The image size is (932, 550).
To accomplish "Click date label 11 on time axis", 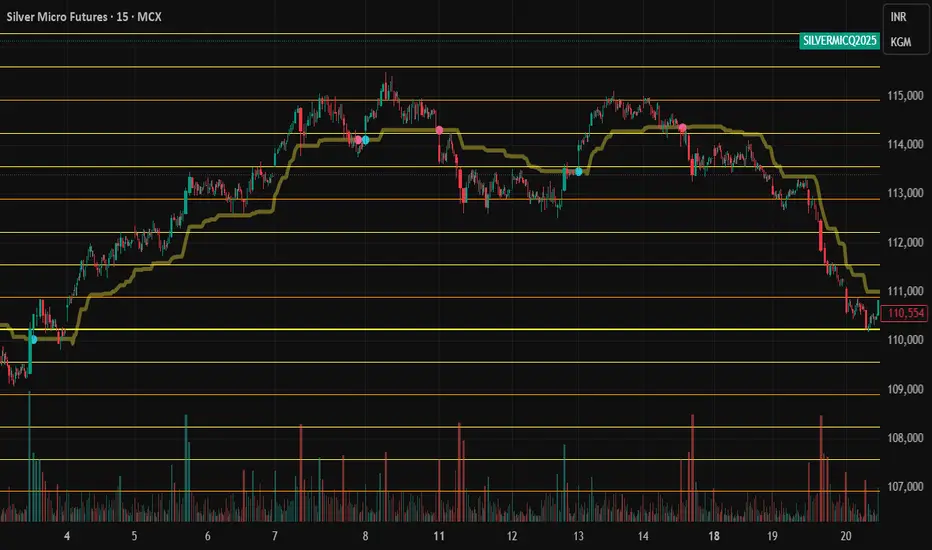I will 439,536.
